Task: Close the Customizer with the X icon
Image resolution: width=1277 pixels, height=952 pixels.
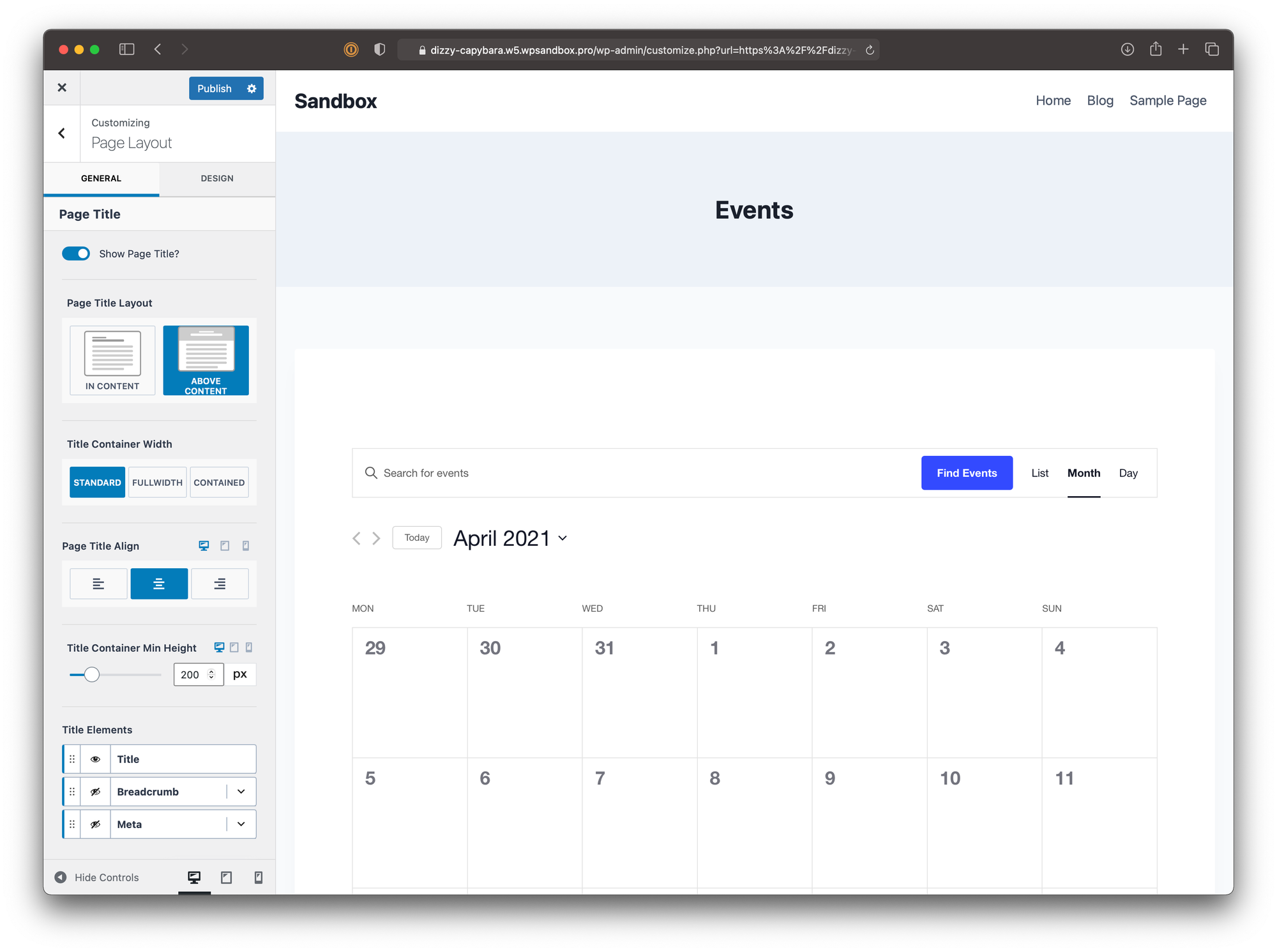Action: [x=62, y=87]
